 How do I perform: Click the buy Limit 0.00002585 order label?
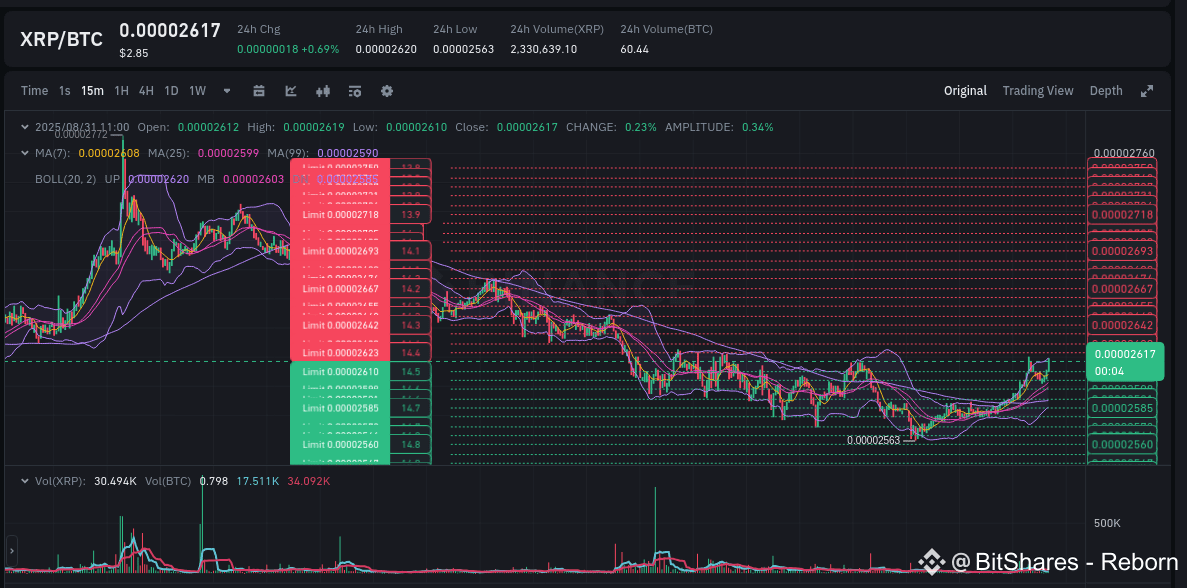coord(341,408)
